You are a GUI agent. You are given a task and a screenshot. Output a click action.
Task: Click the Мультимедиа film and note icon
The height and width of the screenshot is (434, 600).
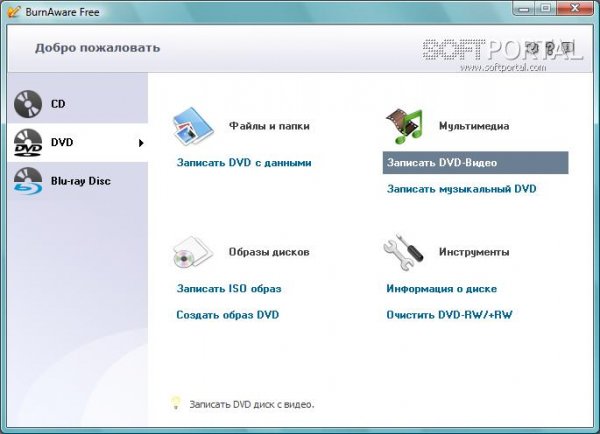pos(405,126)
